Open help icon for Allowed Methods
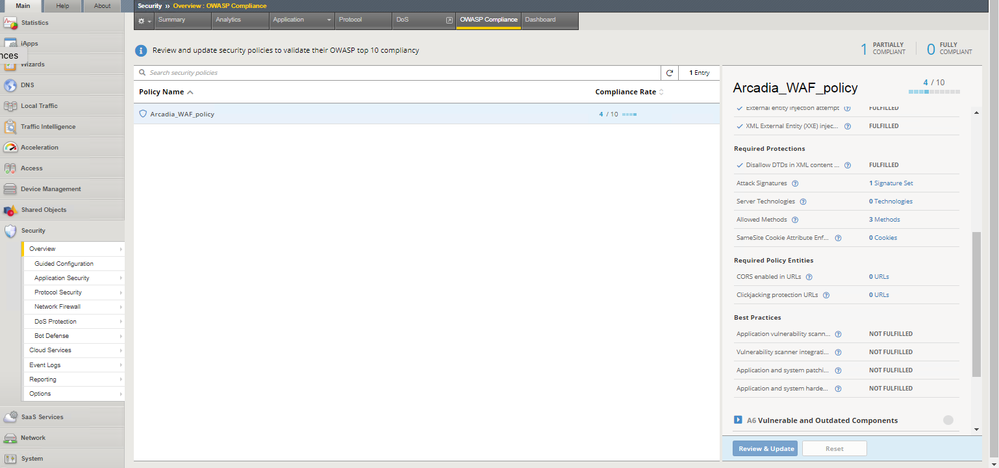The image size is (999, 468). tap(795, 220)
